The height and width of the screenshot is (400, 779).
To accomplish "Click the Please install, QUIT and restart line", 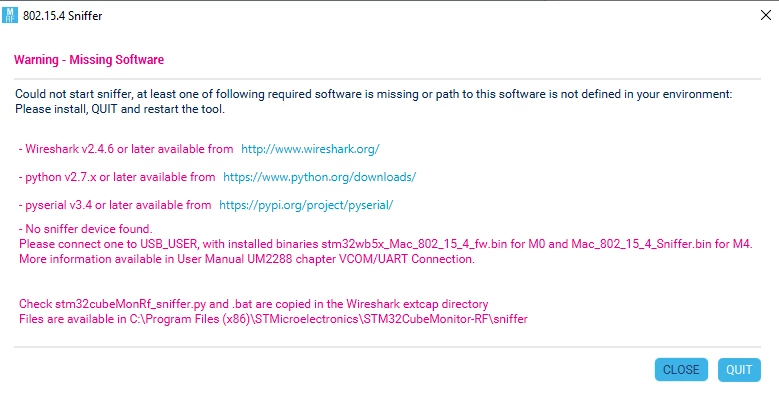I will (x=120, y=109).
